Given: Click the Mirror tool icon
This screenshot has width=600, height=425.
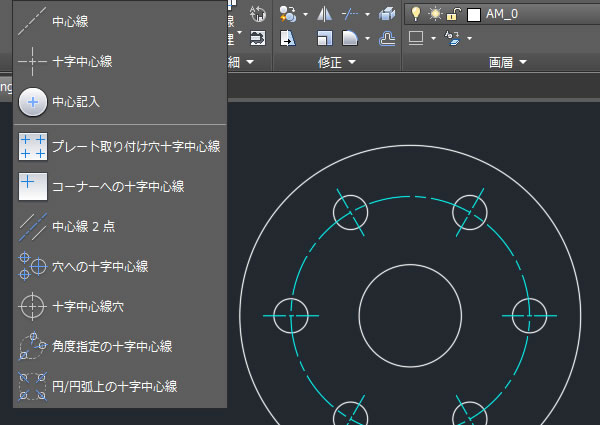Looking at the screenshot, I should click(x=324, y=15).
